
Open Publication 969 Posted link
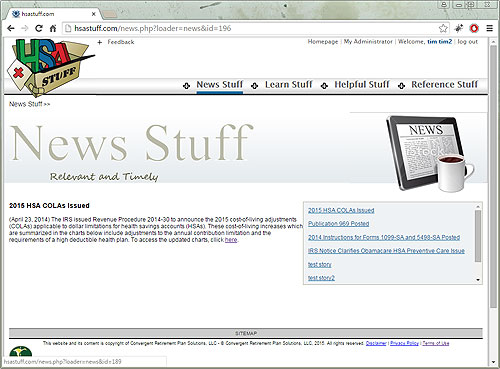coord(338,224)
